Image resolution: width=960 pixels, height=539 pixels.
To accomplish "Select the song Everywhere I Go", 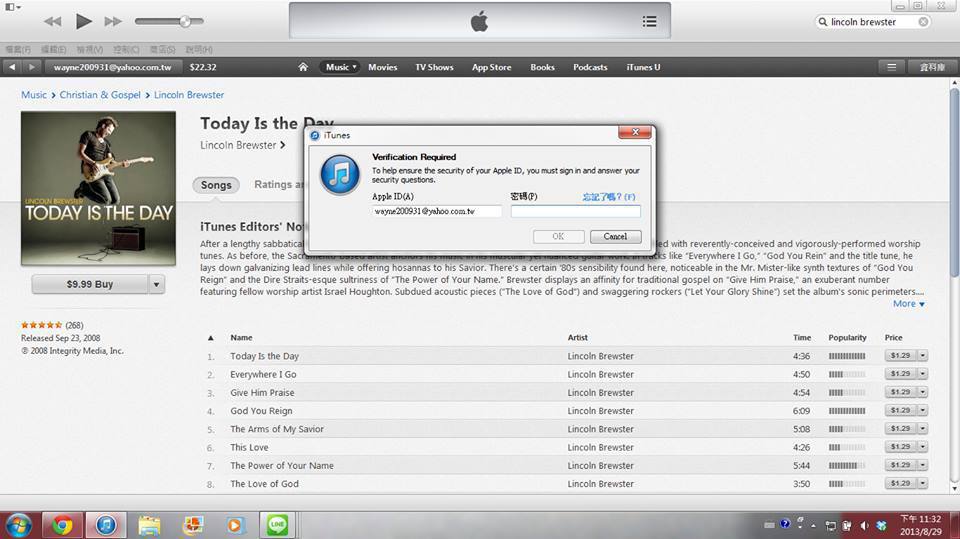I will click(x=263, y=374).
